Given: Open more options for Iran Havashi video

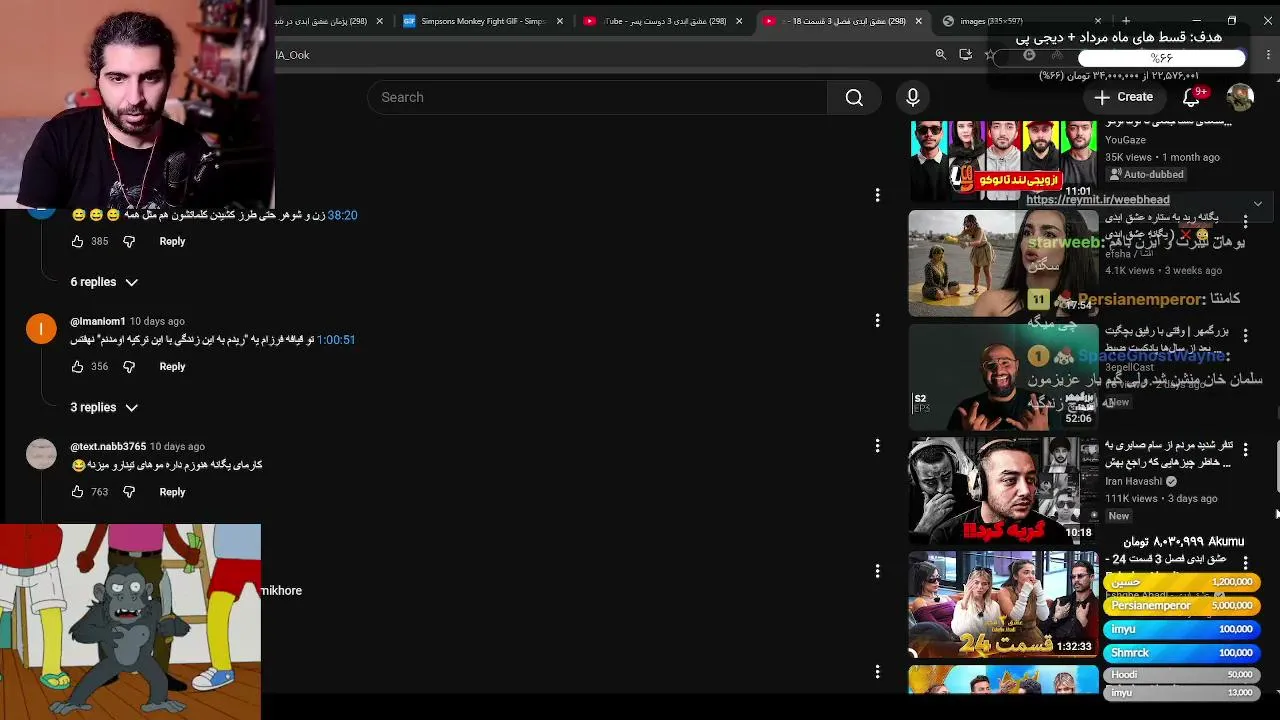Looking at the screenshot, I should click(1245, 449).
